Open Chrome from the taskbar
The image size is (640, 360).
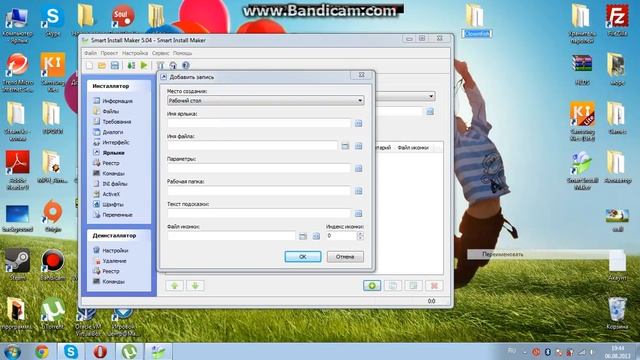click(42, 352)
